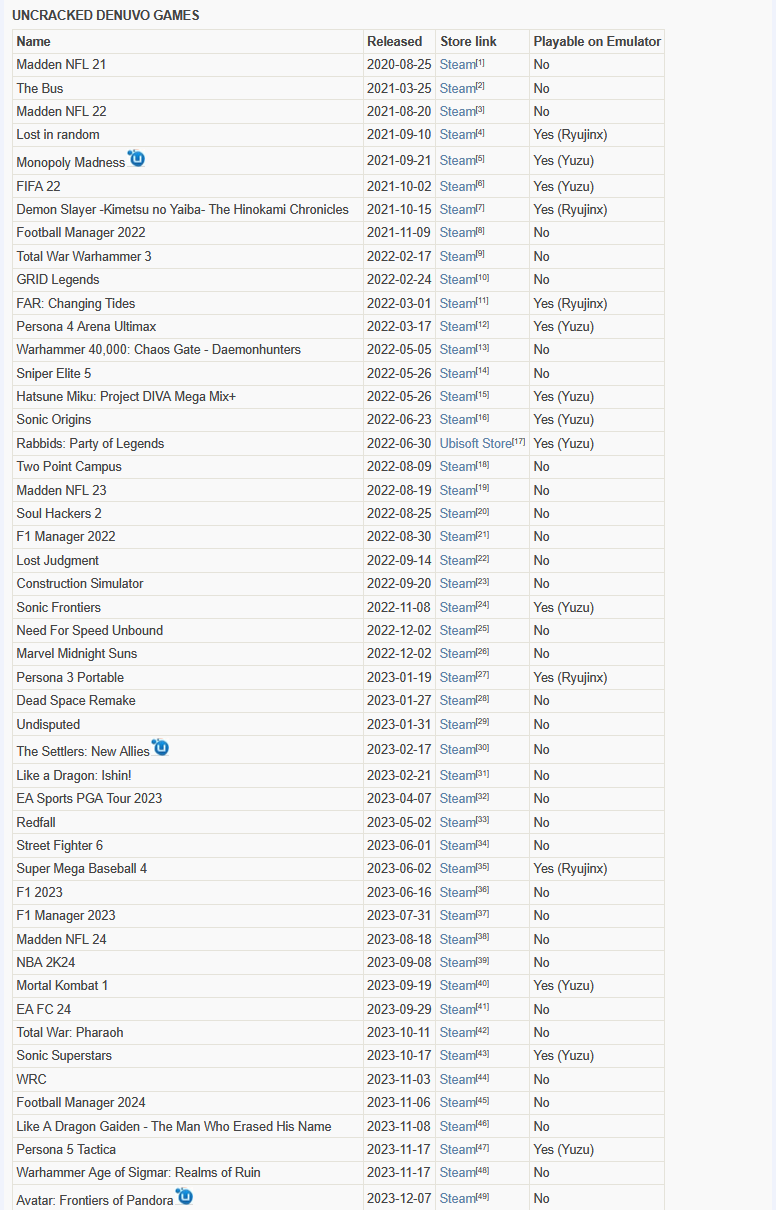Click footnote reference 17 next to Ubisoft Store
The image size is (776, 1210).
(519, 442)
